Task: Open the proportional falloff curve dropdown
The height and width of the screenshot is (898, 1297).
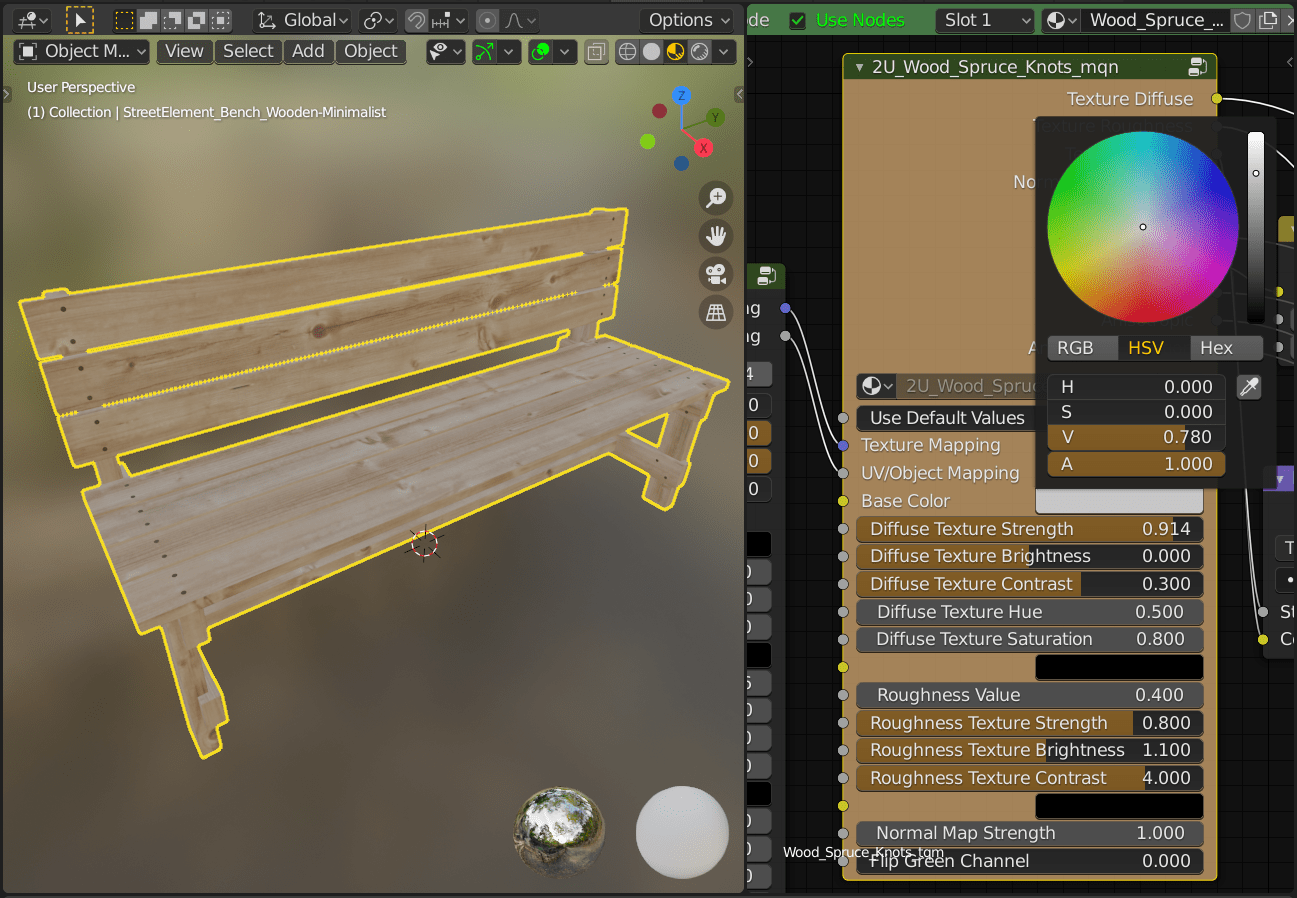Action: 519,20
